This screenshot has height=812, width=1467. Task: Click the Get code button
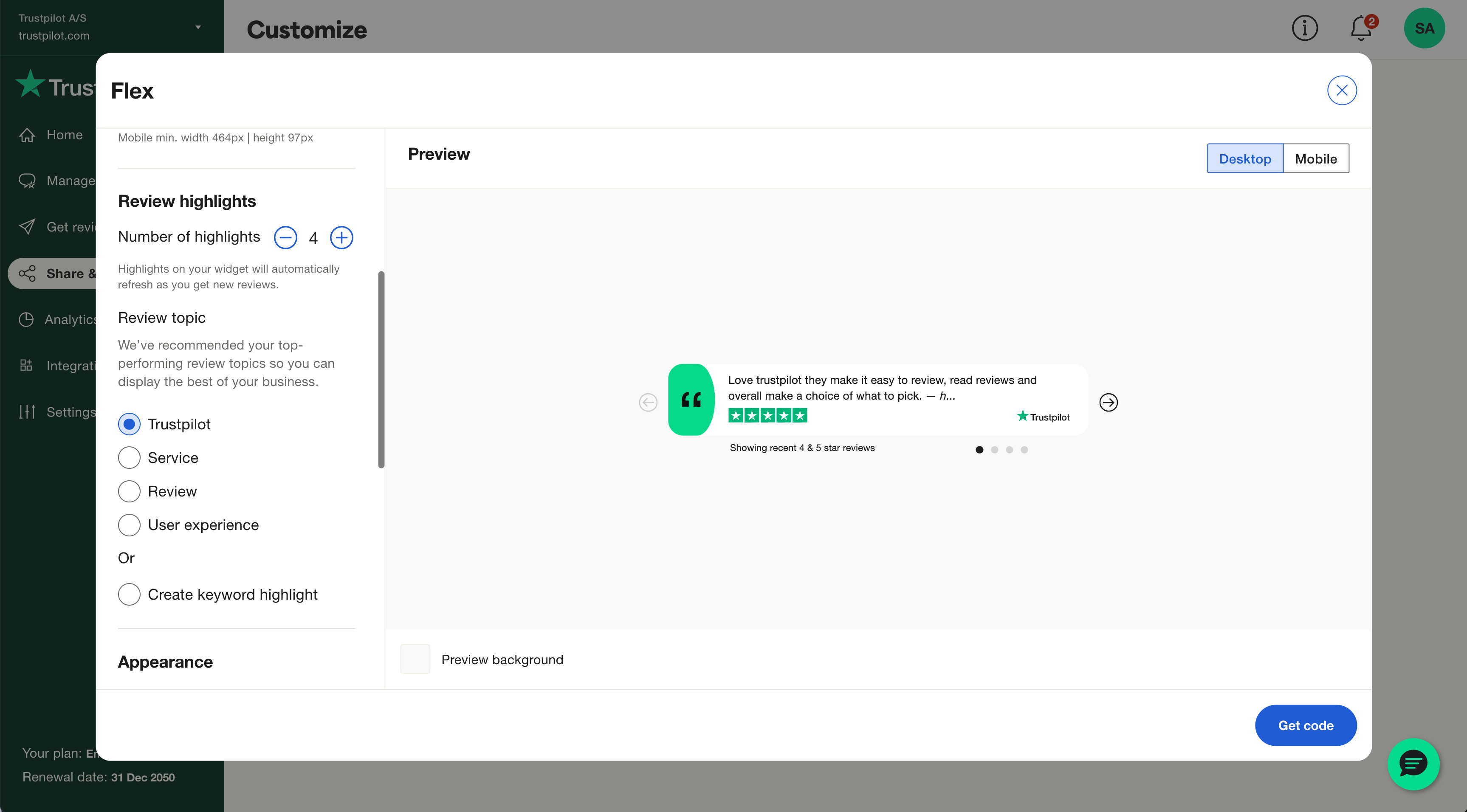(1305, 725)
